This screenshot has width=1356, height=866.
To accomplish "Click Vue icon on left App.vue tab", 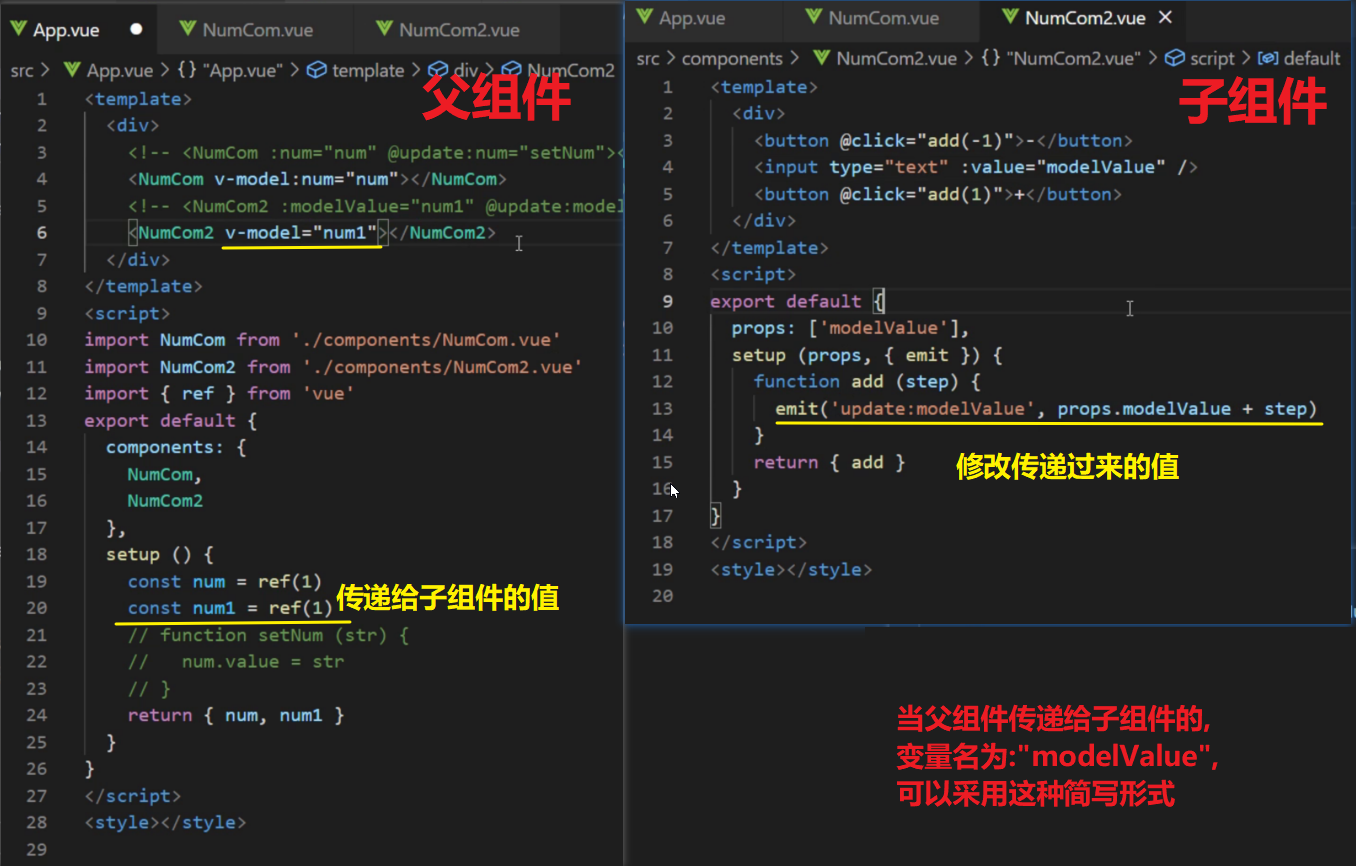I will pos(17,30).
